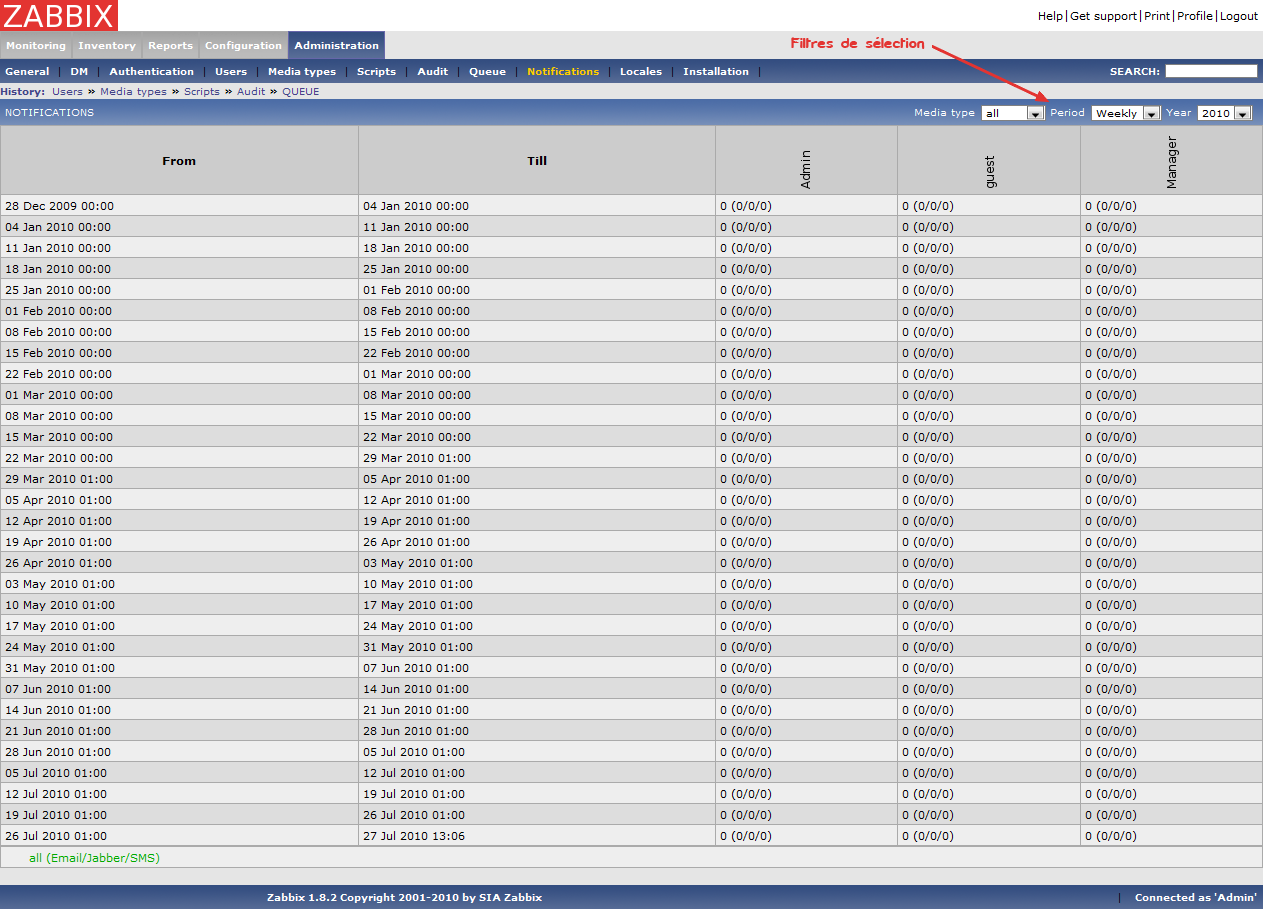Go to the Users submenu

tap(231, 71)
